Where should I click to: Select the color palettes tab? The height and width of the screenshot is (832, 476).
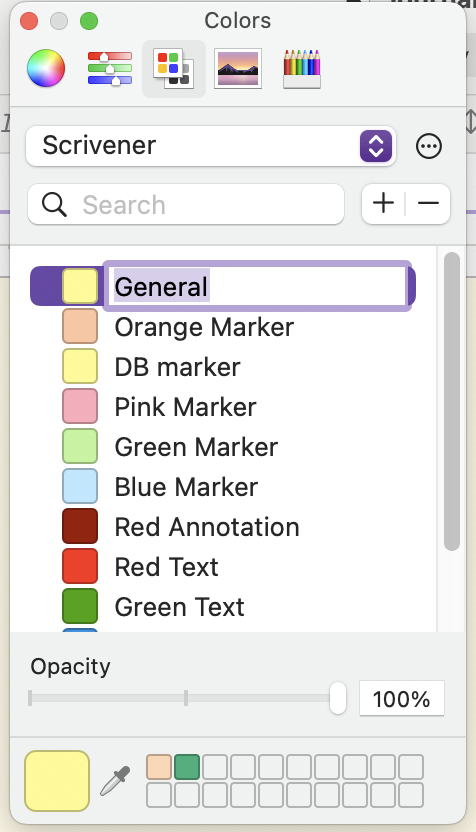click(x=174, y=69)
